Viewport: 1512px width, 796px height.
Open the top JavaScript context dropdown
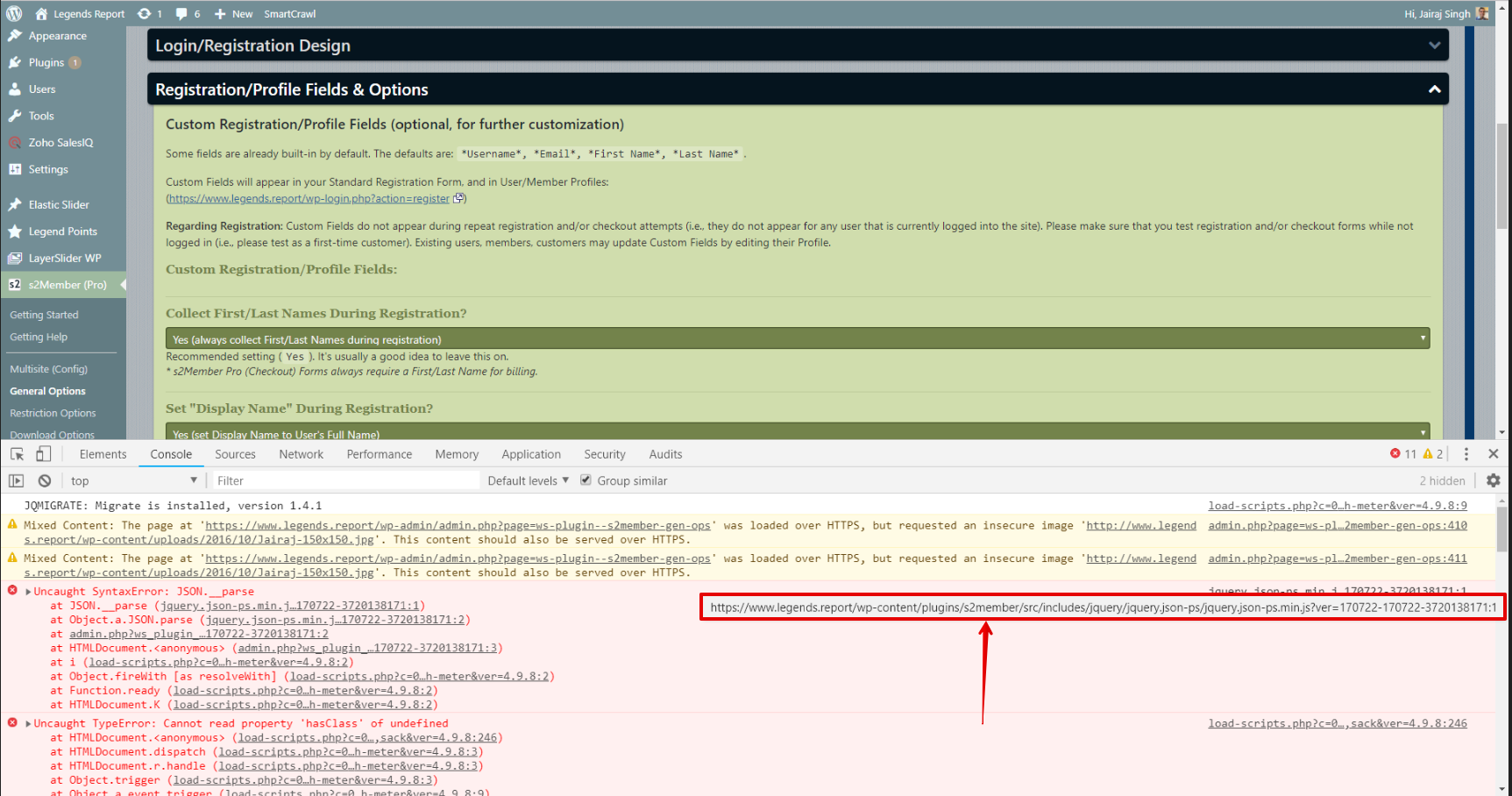[x=133, y=480]
